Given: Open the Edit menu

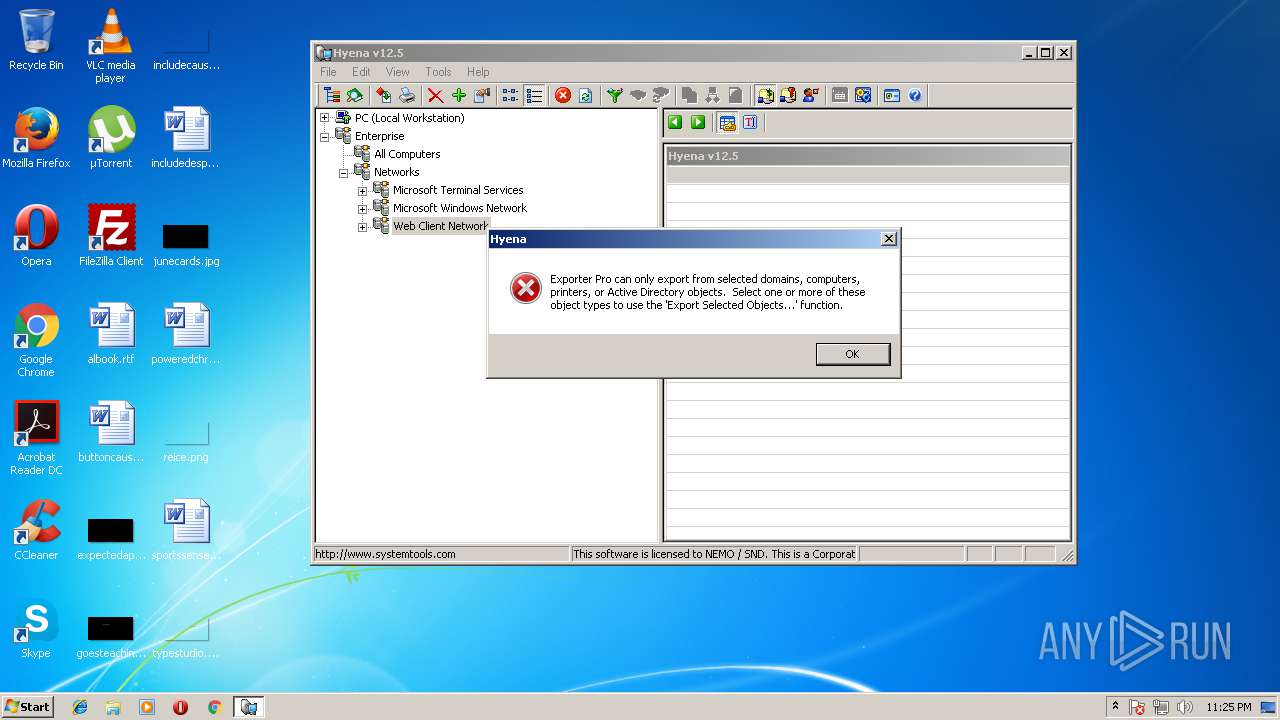Looking at the screenshot, I should pos(361,72).
